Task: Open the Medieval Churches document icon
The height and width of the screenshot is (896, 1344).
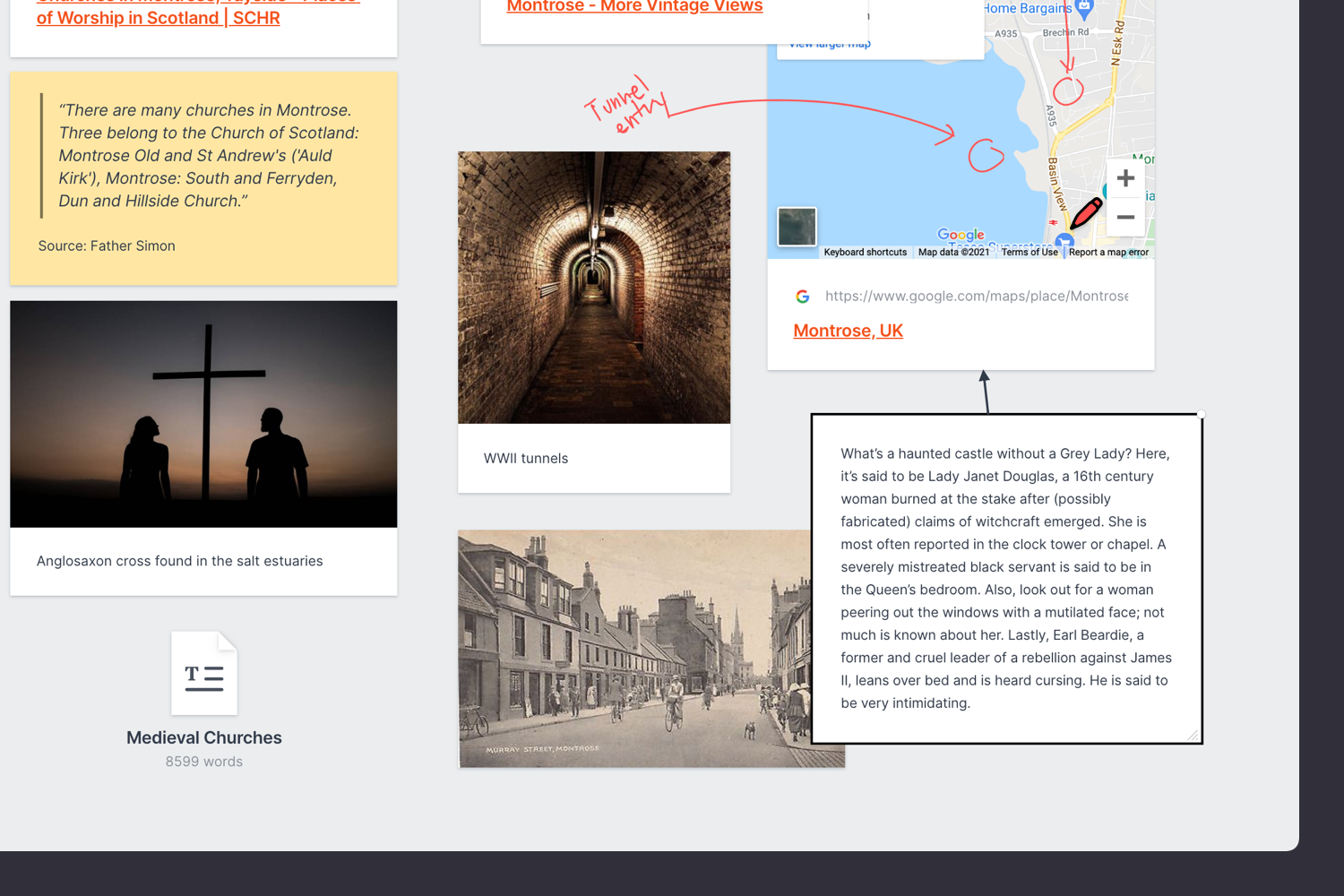Action: 204,674
